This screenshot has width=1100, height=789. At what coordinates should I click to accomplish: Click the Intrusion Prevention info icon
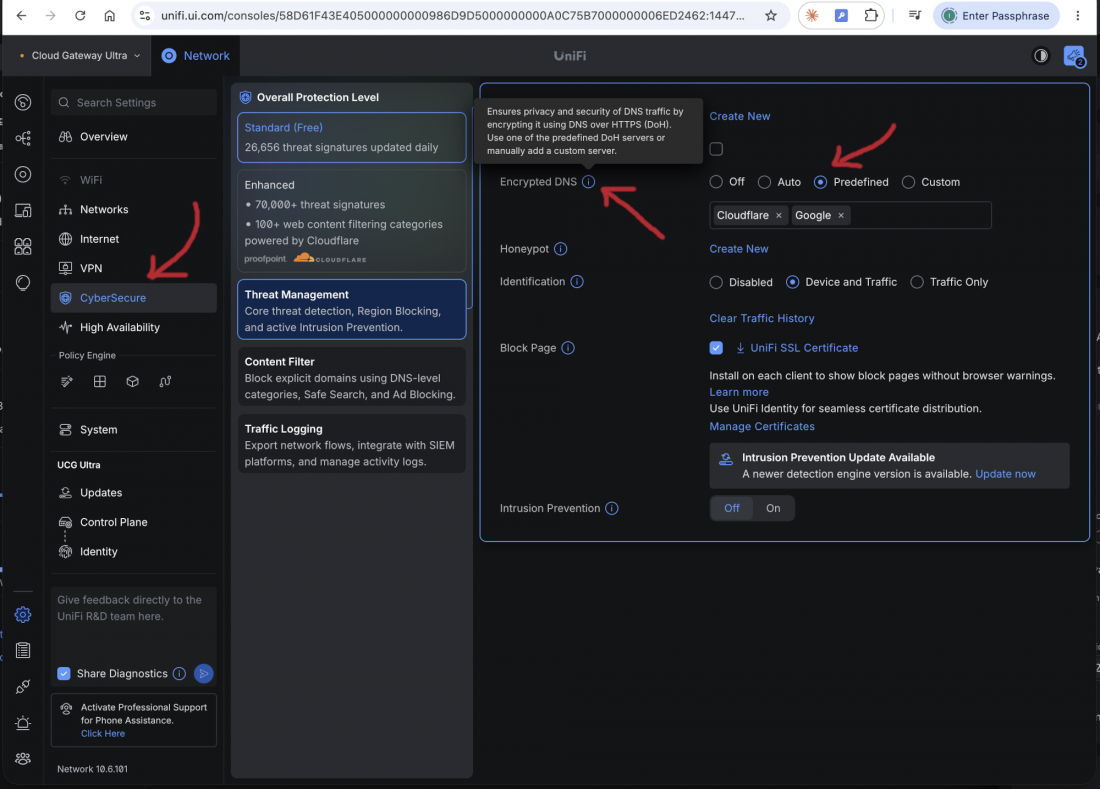(x=612, y=508)
